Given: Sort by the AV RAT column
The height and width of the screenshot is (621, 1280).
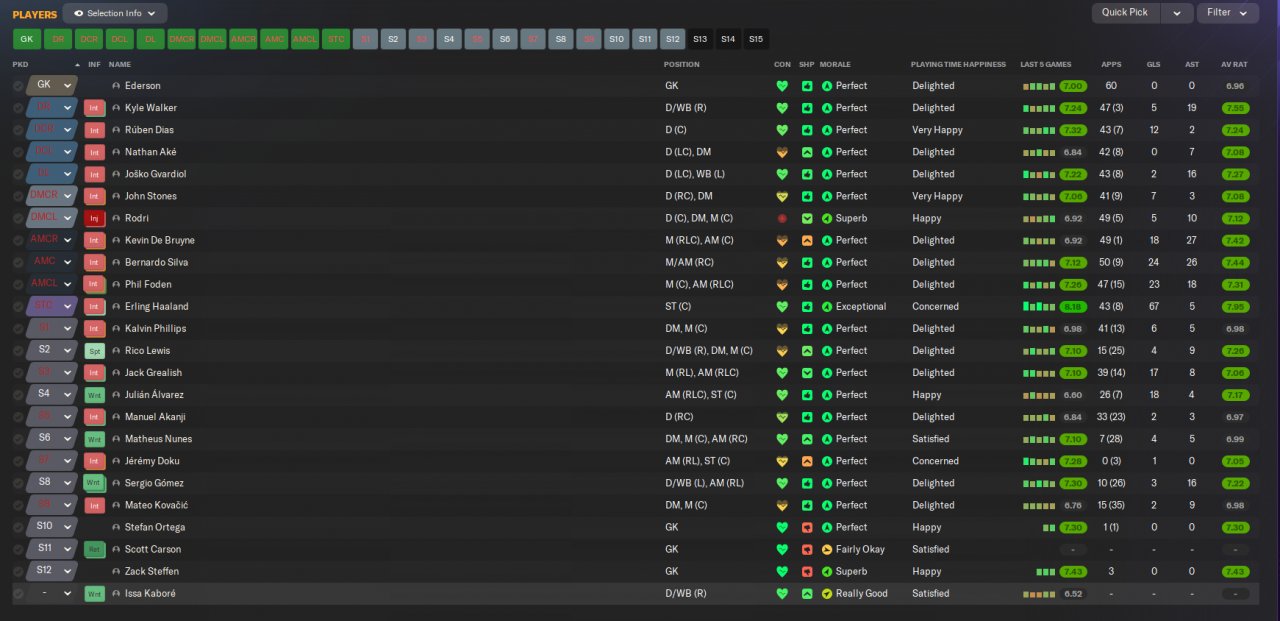Looking at the screenshot, I should click(1234, 64).
